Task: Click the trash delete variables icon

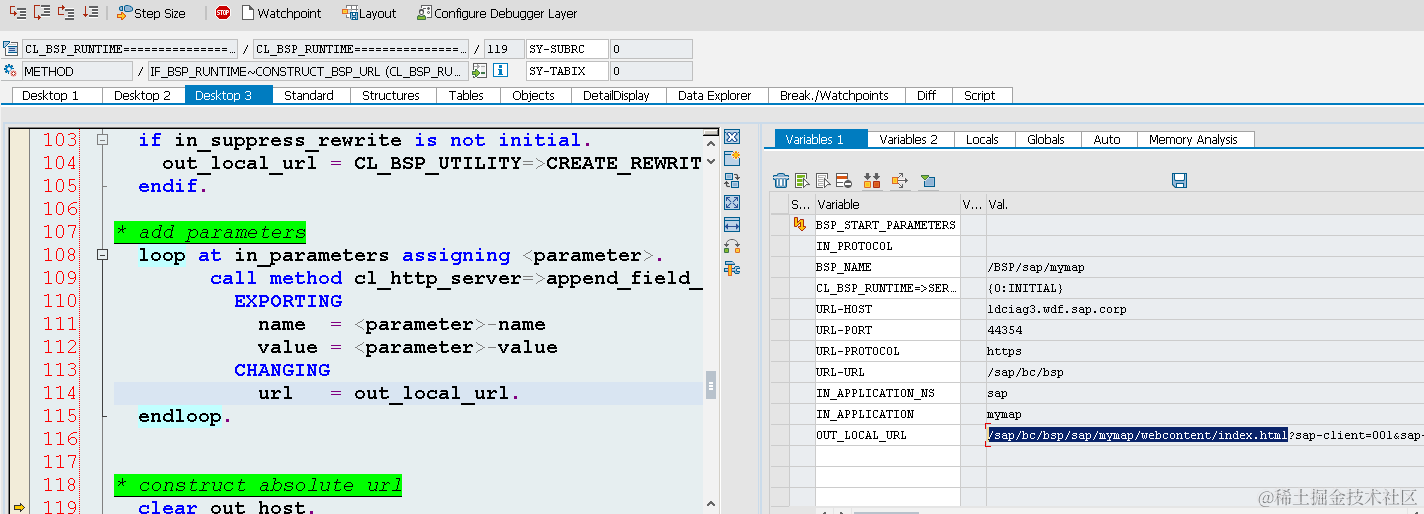Action: pyautogui.click(x=781, y=181)
